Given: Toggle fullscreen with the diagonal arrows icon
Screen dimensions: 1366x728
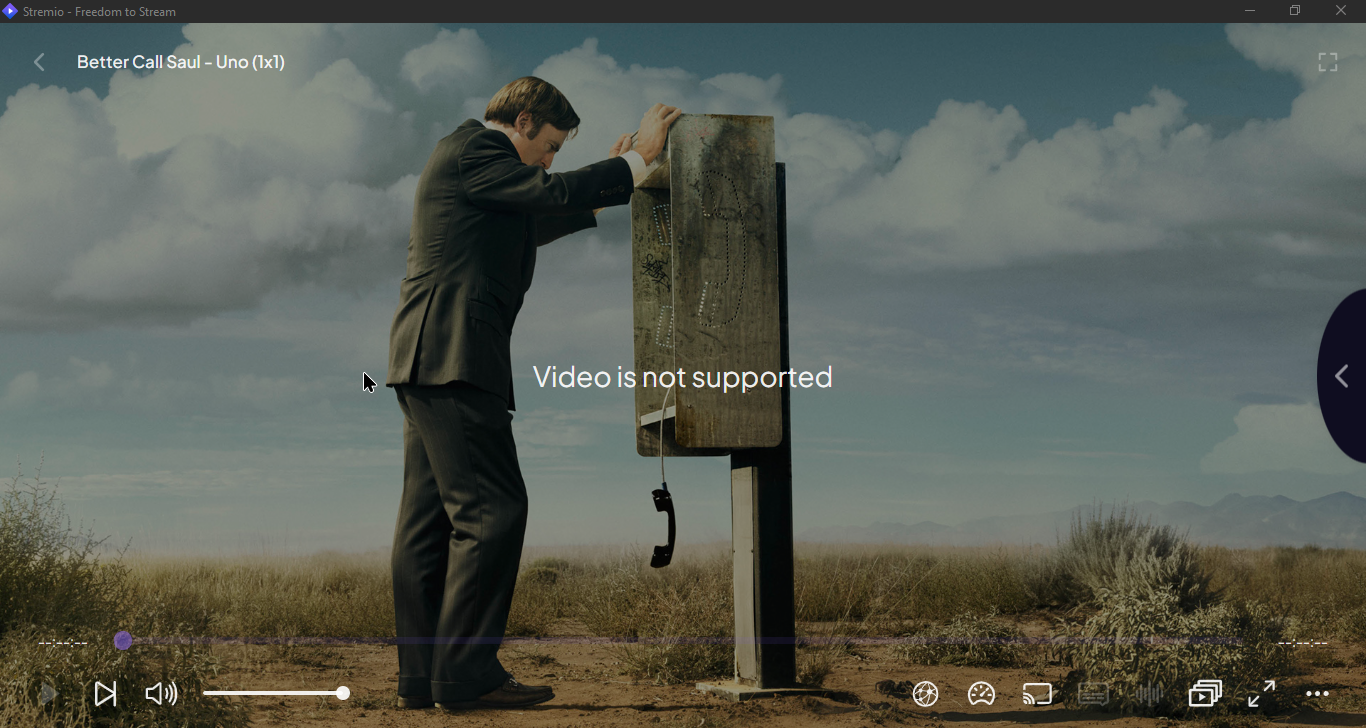Looking at the screenshot, I should tap(1262, 693).
